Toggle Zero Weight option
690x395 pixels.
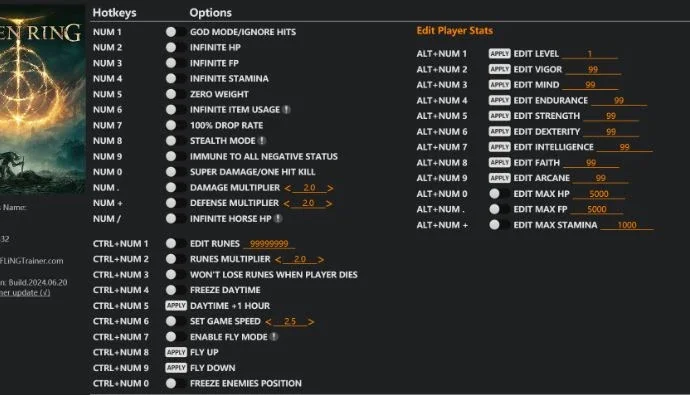click(176, 94)
